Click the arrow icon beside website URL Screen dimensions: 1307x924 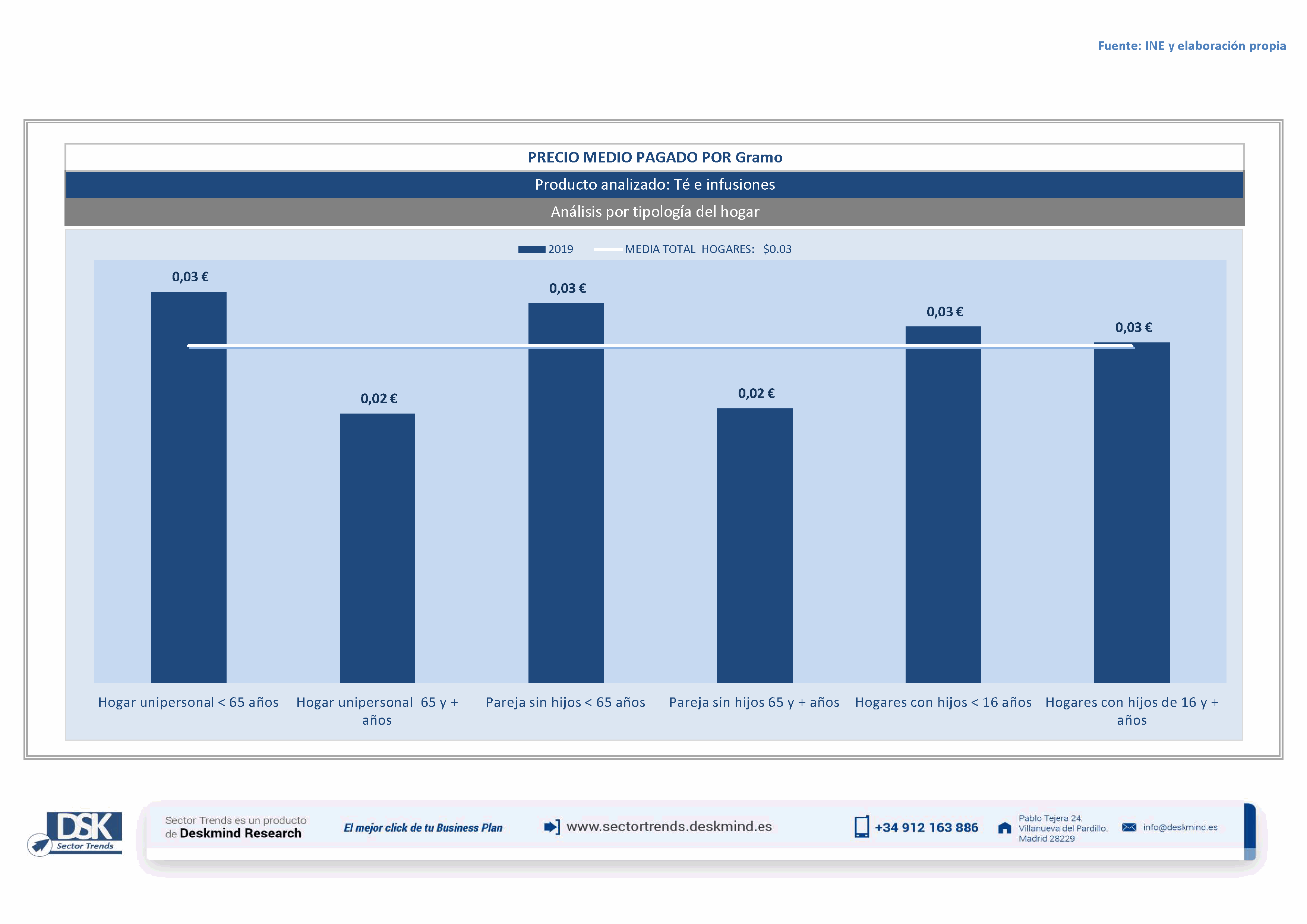click(x=551, y=827)
